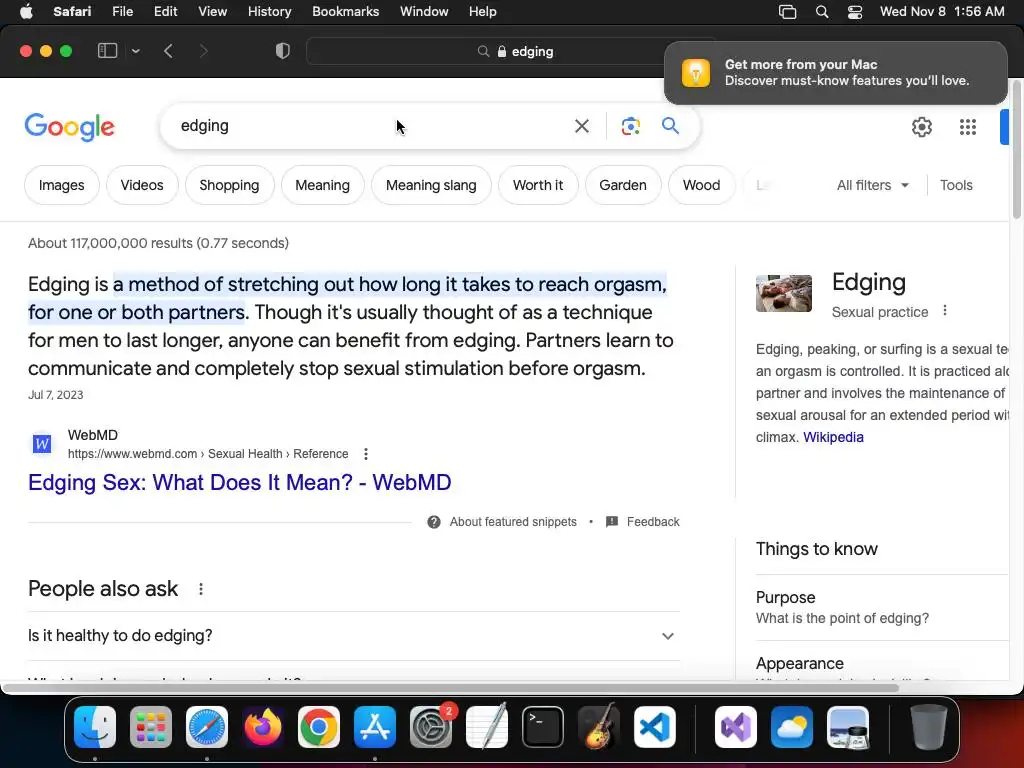Open the Weather app from the Dock
This screenshot has width=1024, height=768.
(x=792, y=727)
